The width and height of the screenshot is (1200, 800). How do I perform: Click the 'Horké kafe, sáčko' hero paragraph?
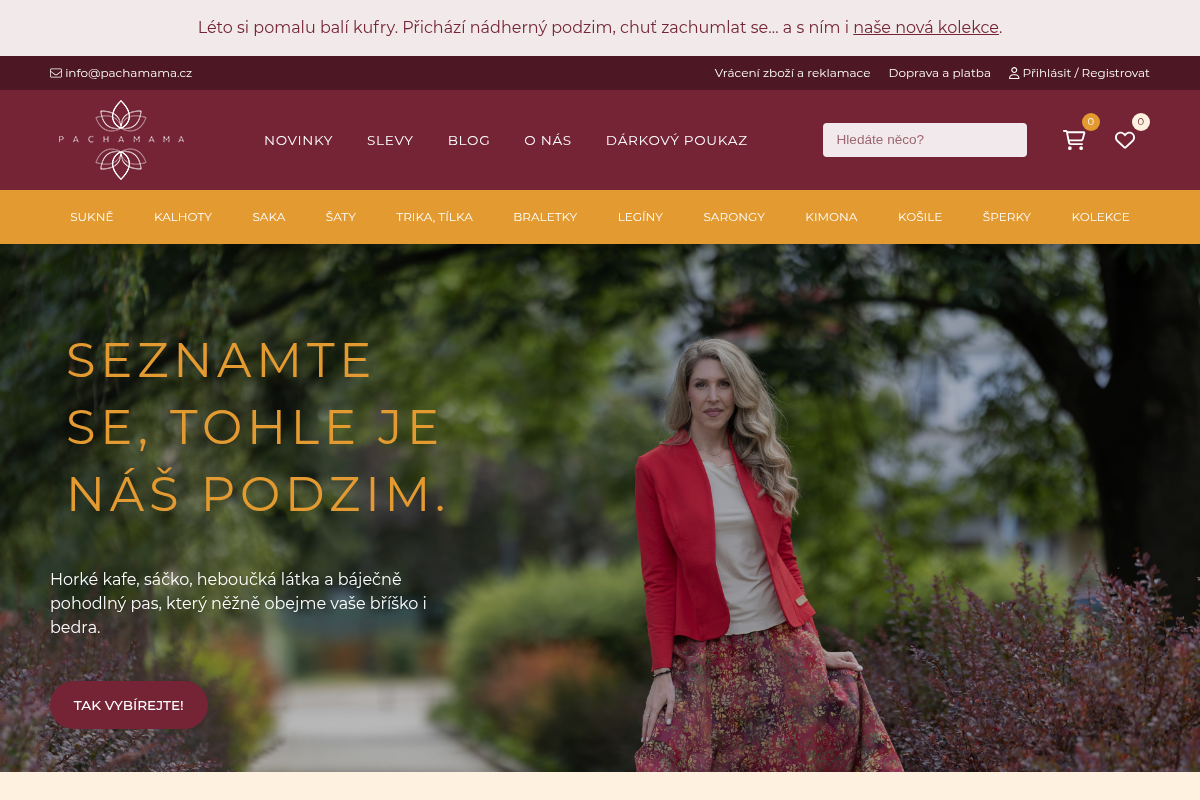[x=239, y=603]
